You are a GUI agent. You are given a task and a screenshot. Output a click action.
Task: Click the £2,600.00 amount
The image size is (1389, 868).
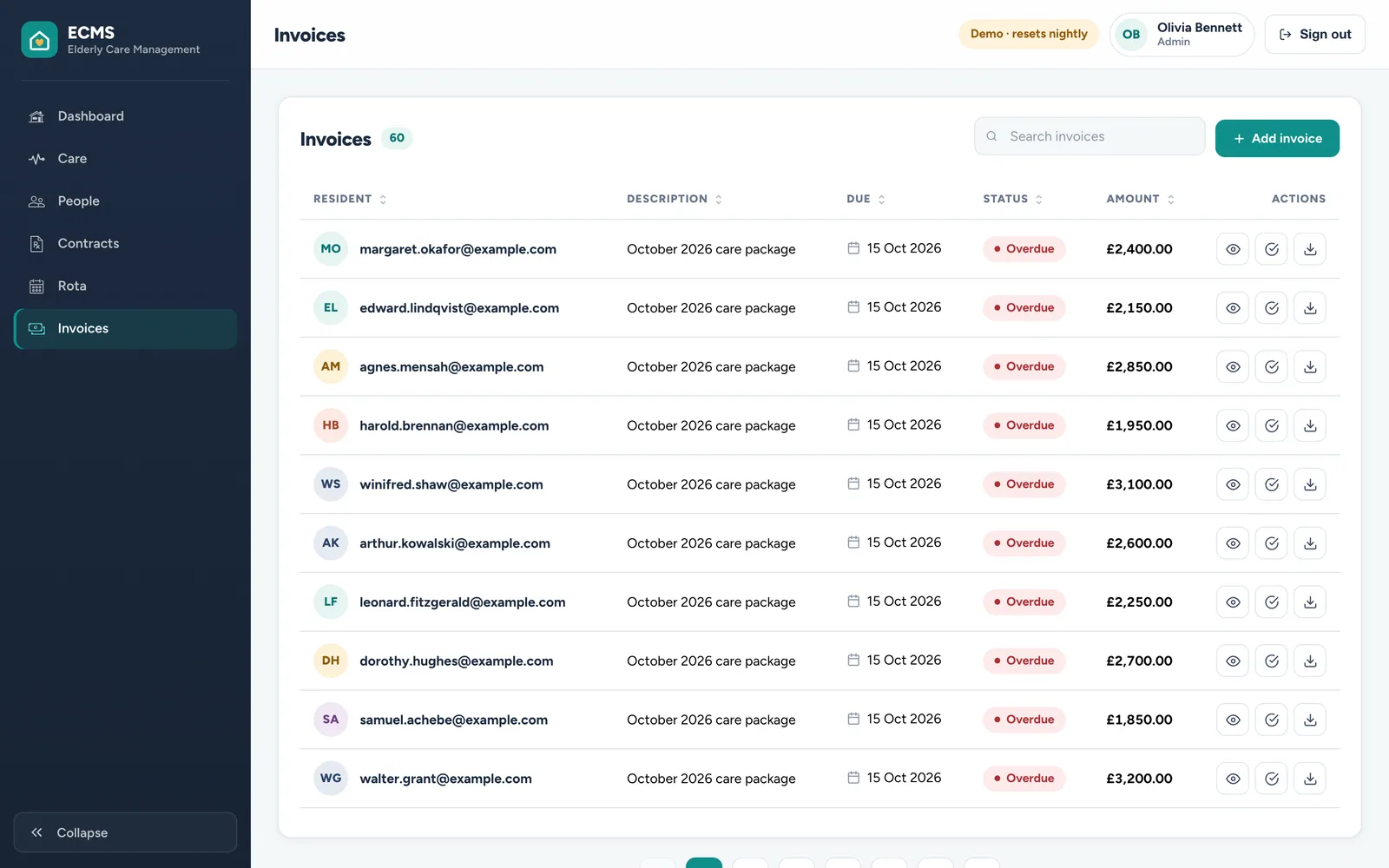[x=1139, y=543]
